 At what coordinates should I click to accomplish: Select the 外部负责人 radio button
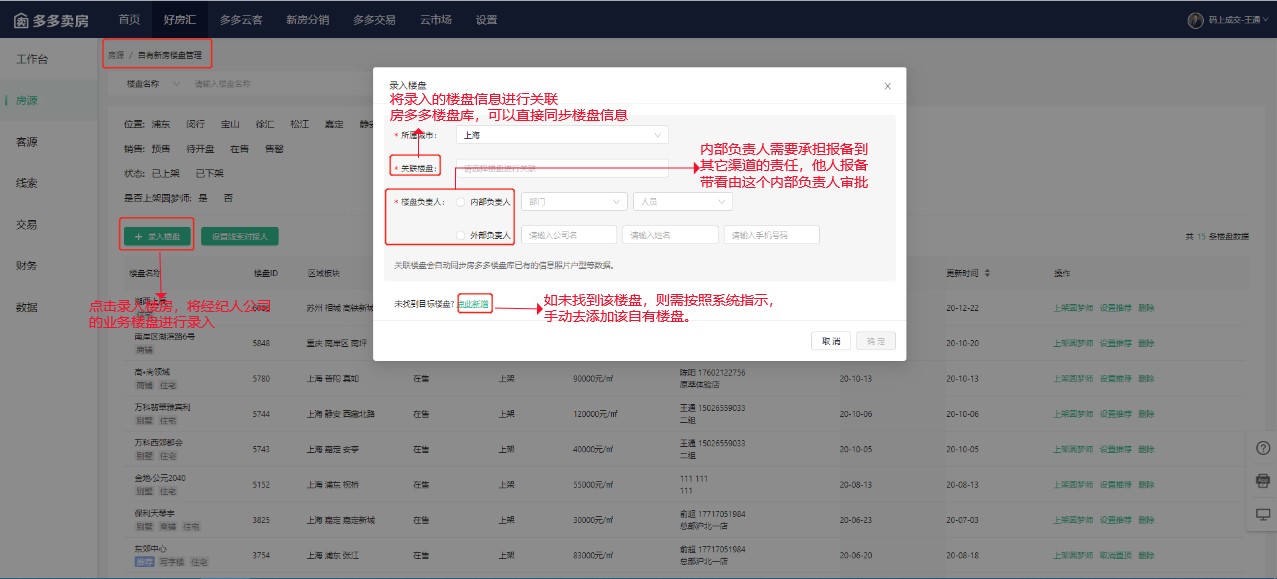click(x=460, y=234)
